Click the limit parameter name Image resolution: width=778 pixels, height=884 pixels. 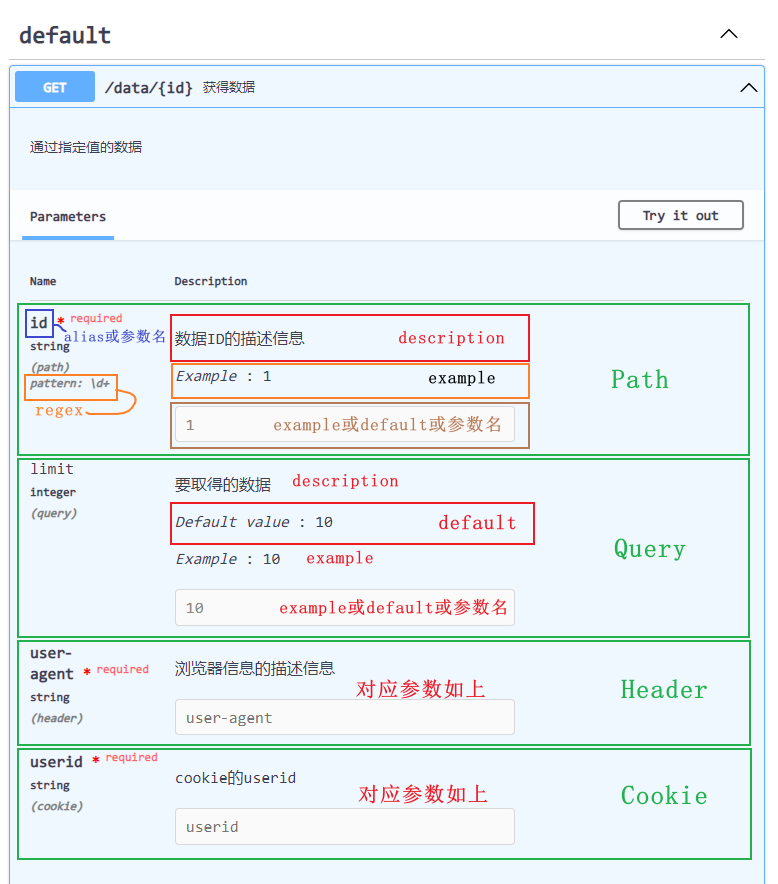tap(52, 469)
